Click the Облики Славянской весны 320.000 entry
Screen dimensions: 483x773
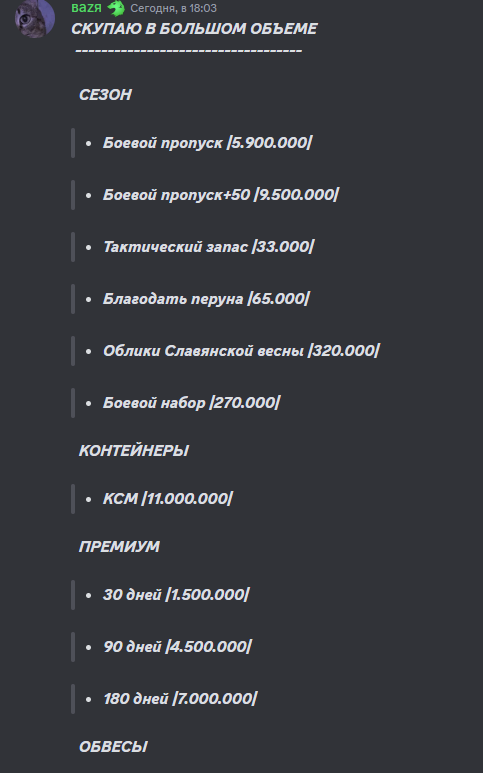point(242,351)
